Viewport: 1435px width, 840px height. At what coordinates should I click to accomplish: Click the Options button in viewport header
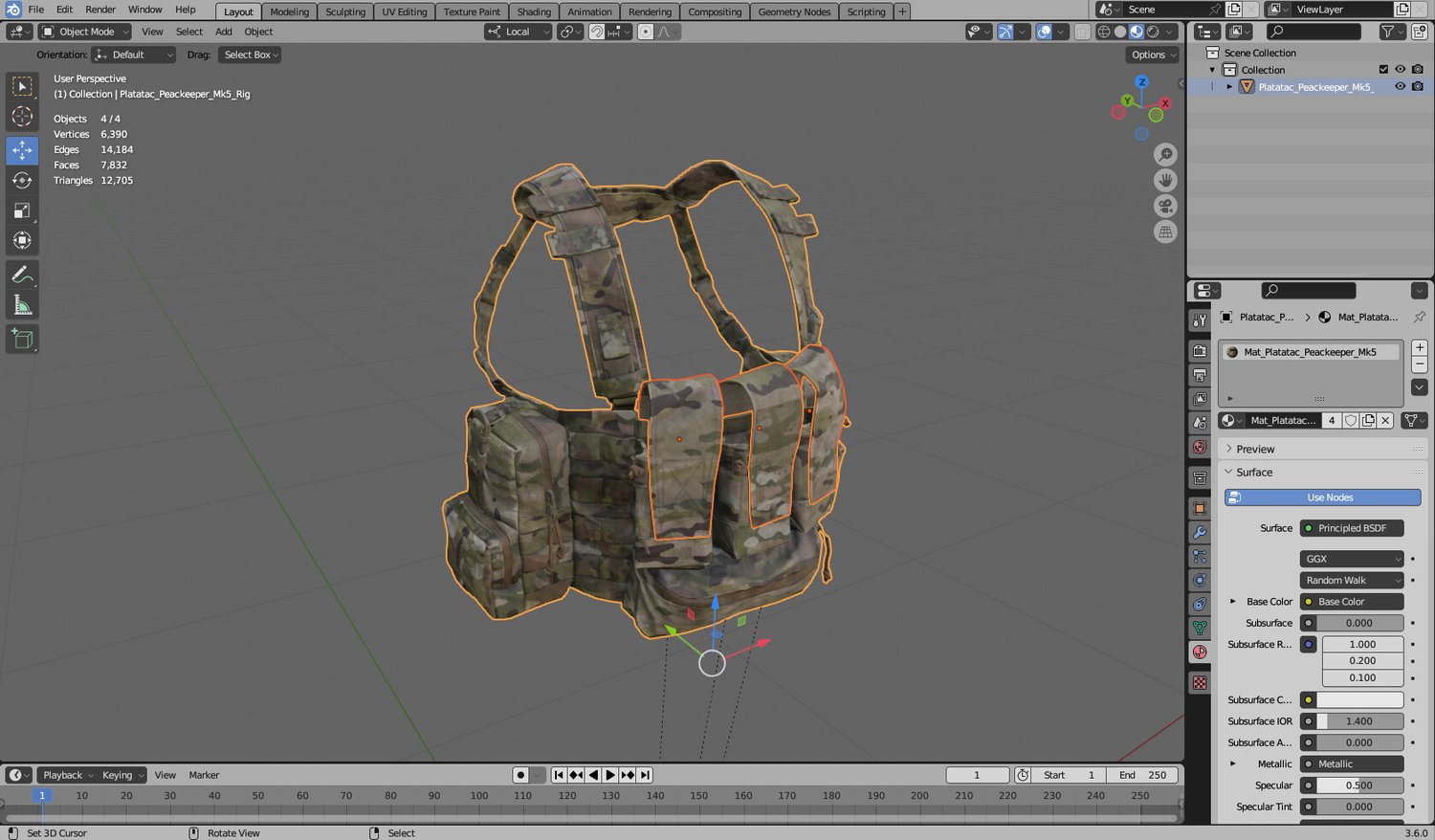coord(1152,55)
